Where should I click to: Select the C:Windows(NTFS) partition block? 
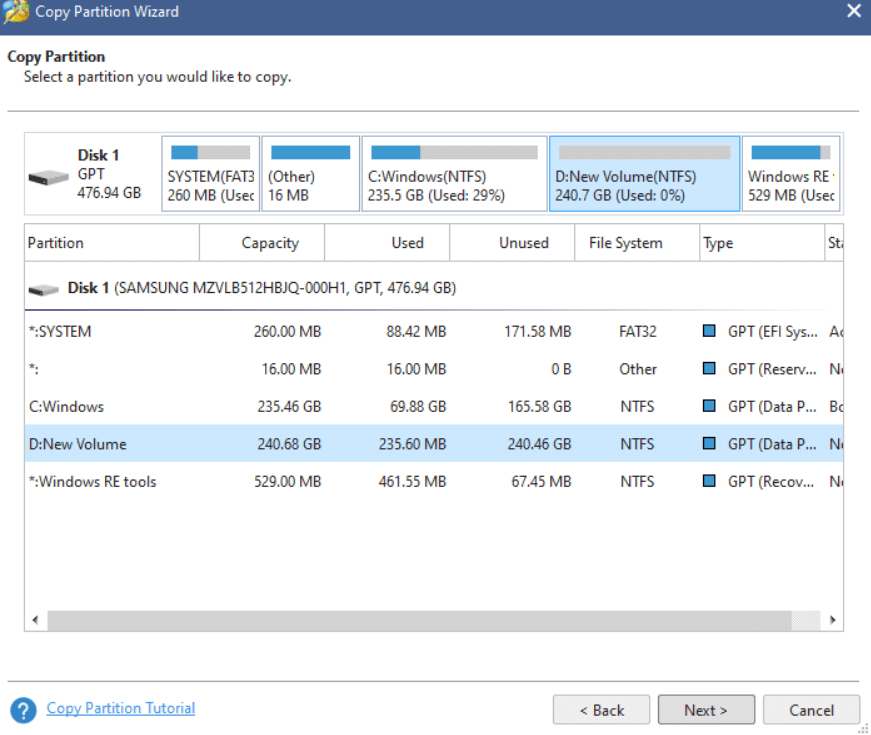coord(454,174)
